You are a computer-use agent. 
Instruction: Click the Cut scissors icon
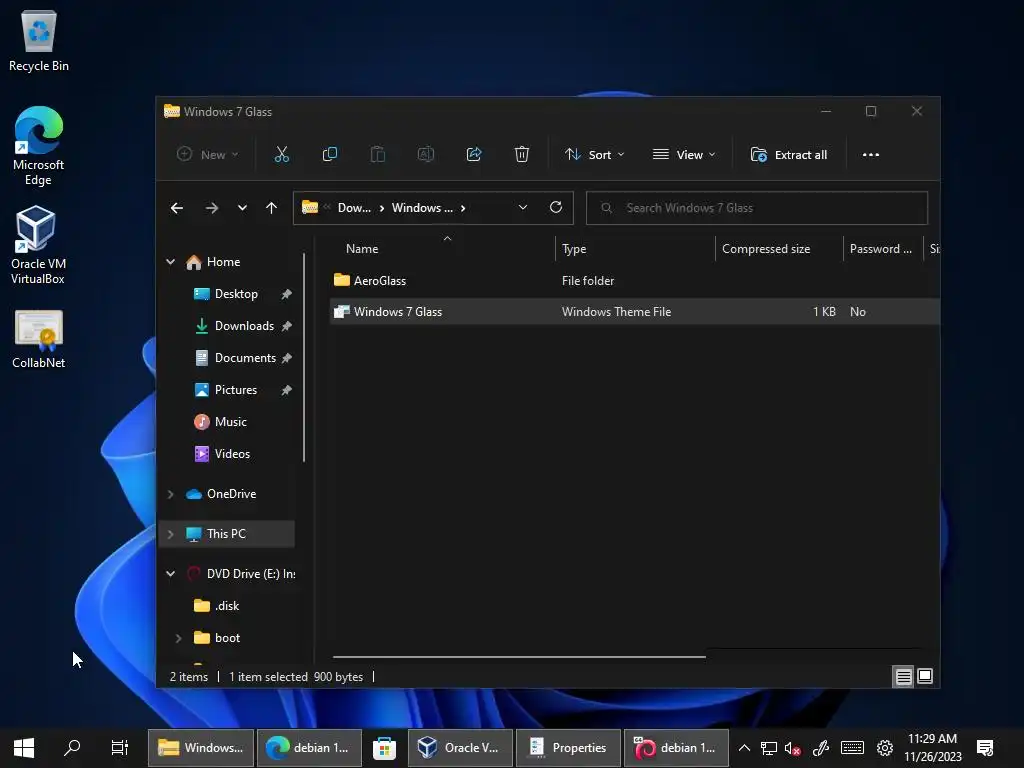click(x=281, y=155)
